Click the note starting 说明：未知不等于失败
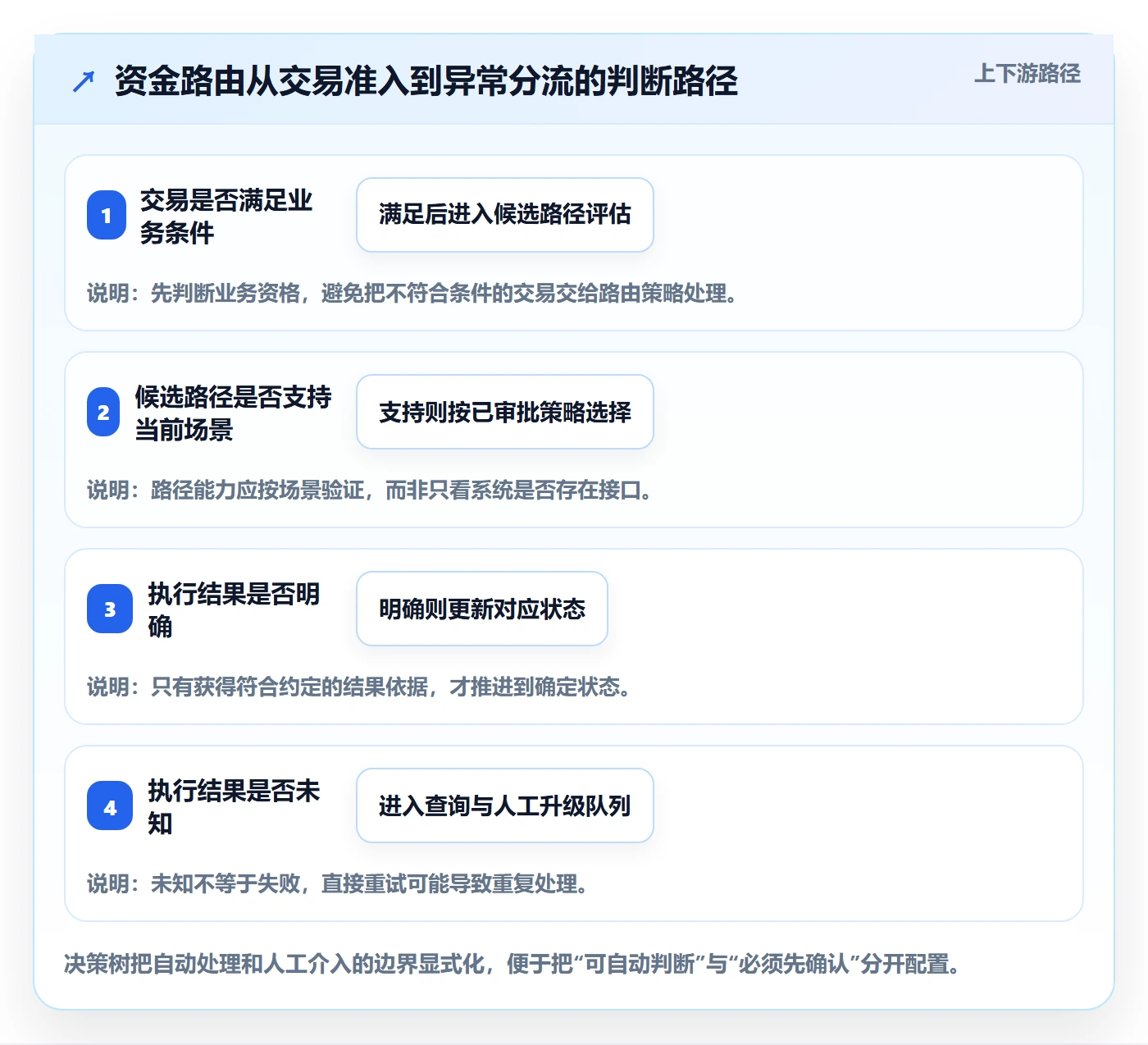This screenshot has width=1148, height=1045. tap(338, 884)
